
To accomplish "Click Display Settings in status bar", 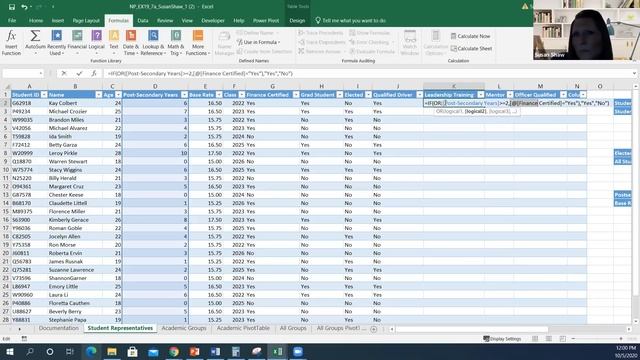I will (502, 339).
